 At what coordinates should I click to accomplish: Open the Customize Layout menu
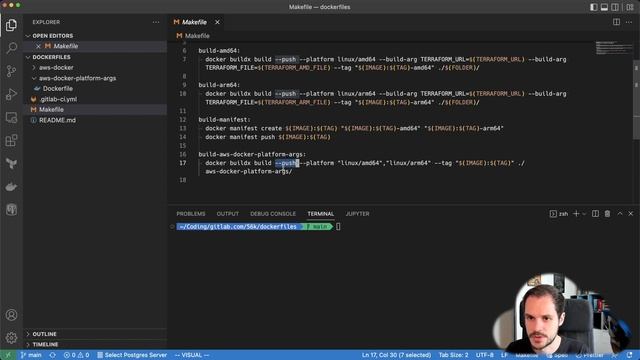pyautogui.click(x=629, y=7)
